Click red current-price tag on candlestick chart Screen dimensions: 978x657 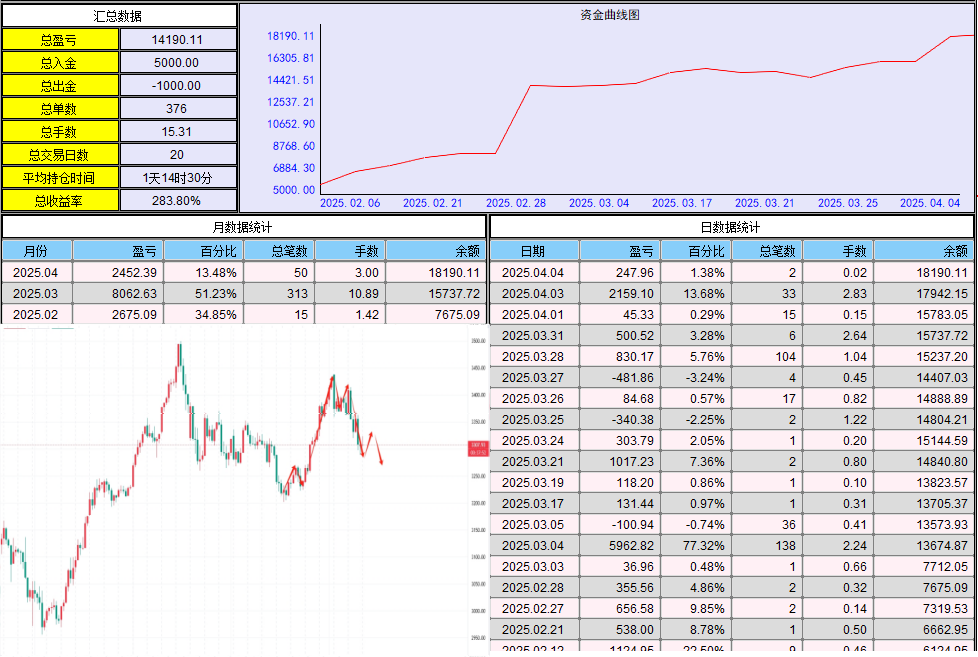tap(478, 449)
